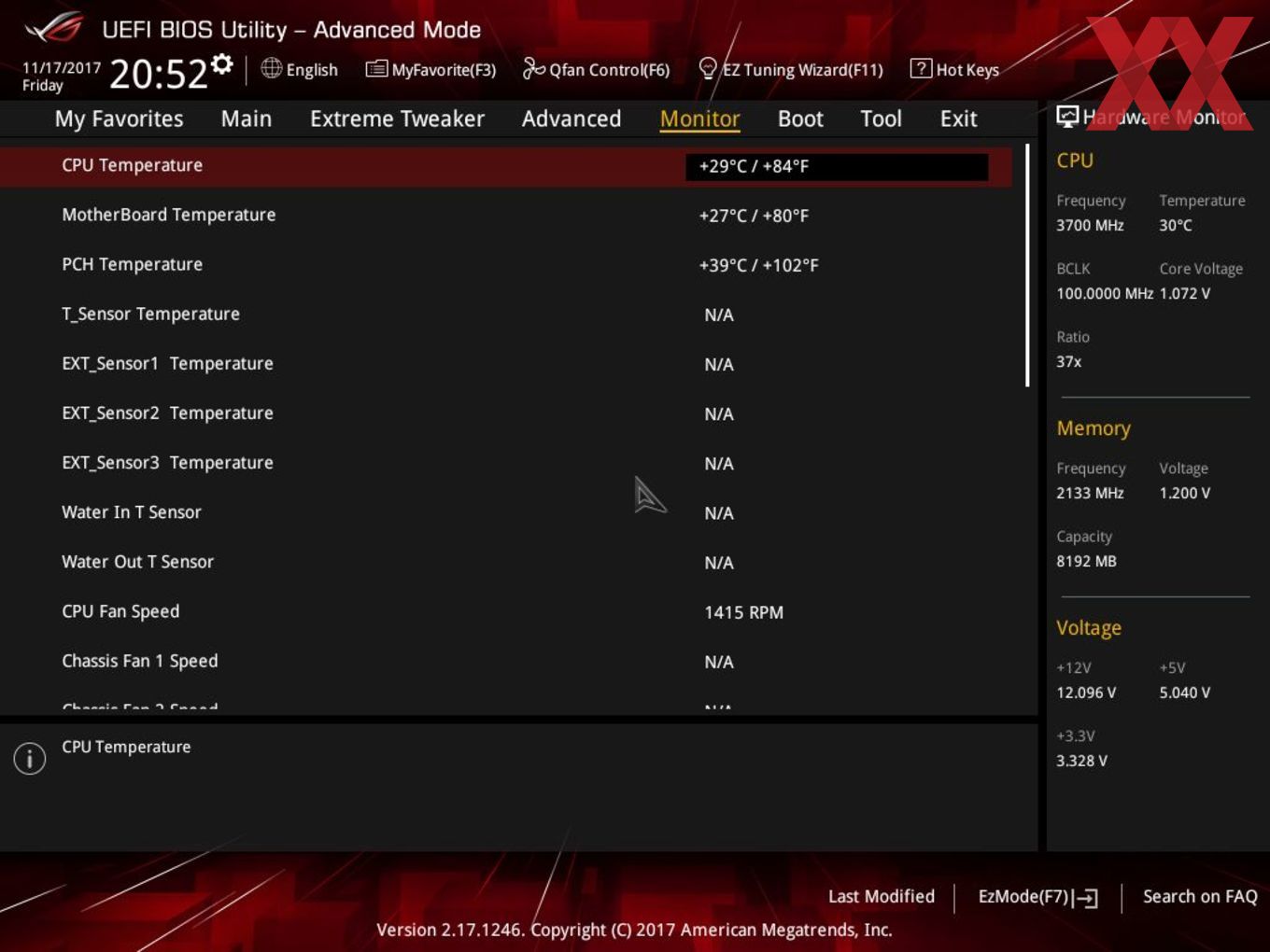Image resolution: width=1270 pixels, height=952 pixels.
Task: Select EXT_Sensor1 Temperature row
Action: [x=505, y=364]
